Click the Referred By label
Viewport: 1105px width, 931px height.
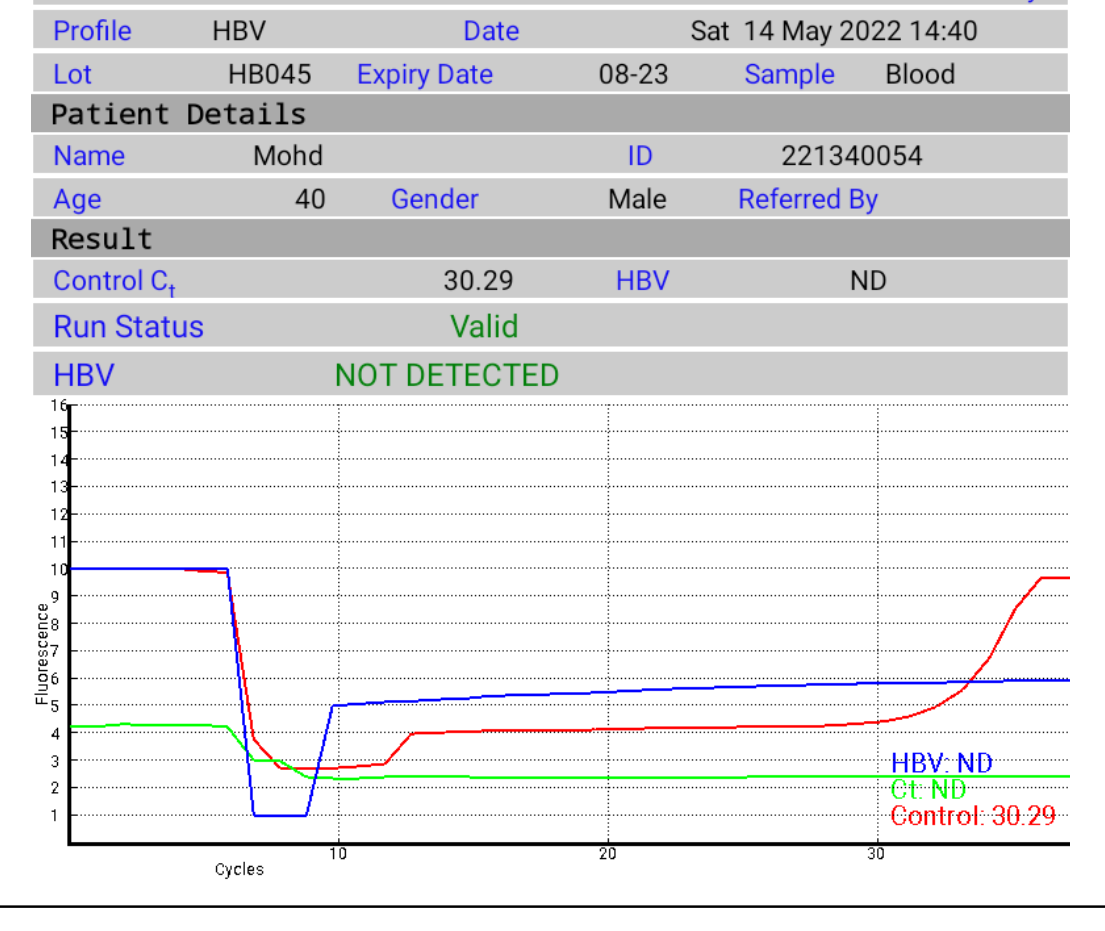click(x=807, y=200)
